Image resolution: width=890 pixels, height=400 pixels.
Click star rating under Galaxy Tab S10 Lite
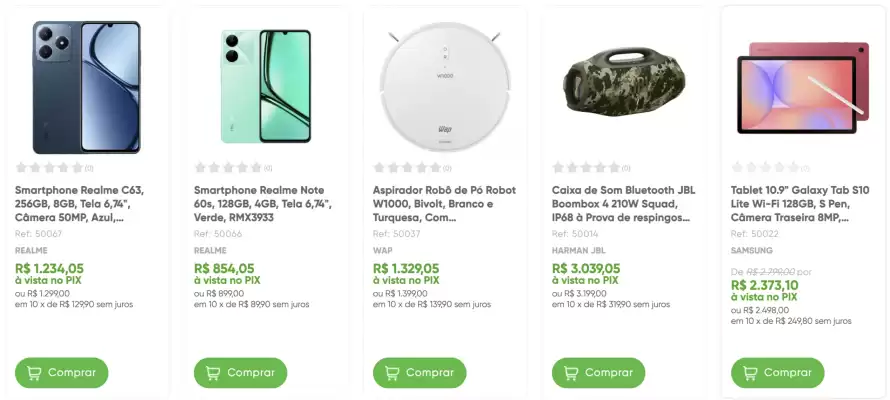tap(766, 168)
